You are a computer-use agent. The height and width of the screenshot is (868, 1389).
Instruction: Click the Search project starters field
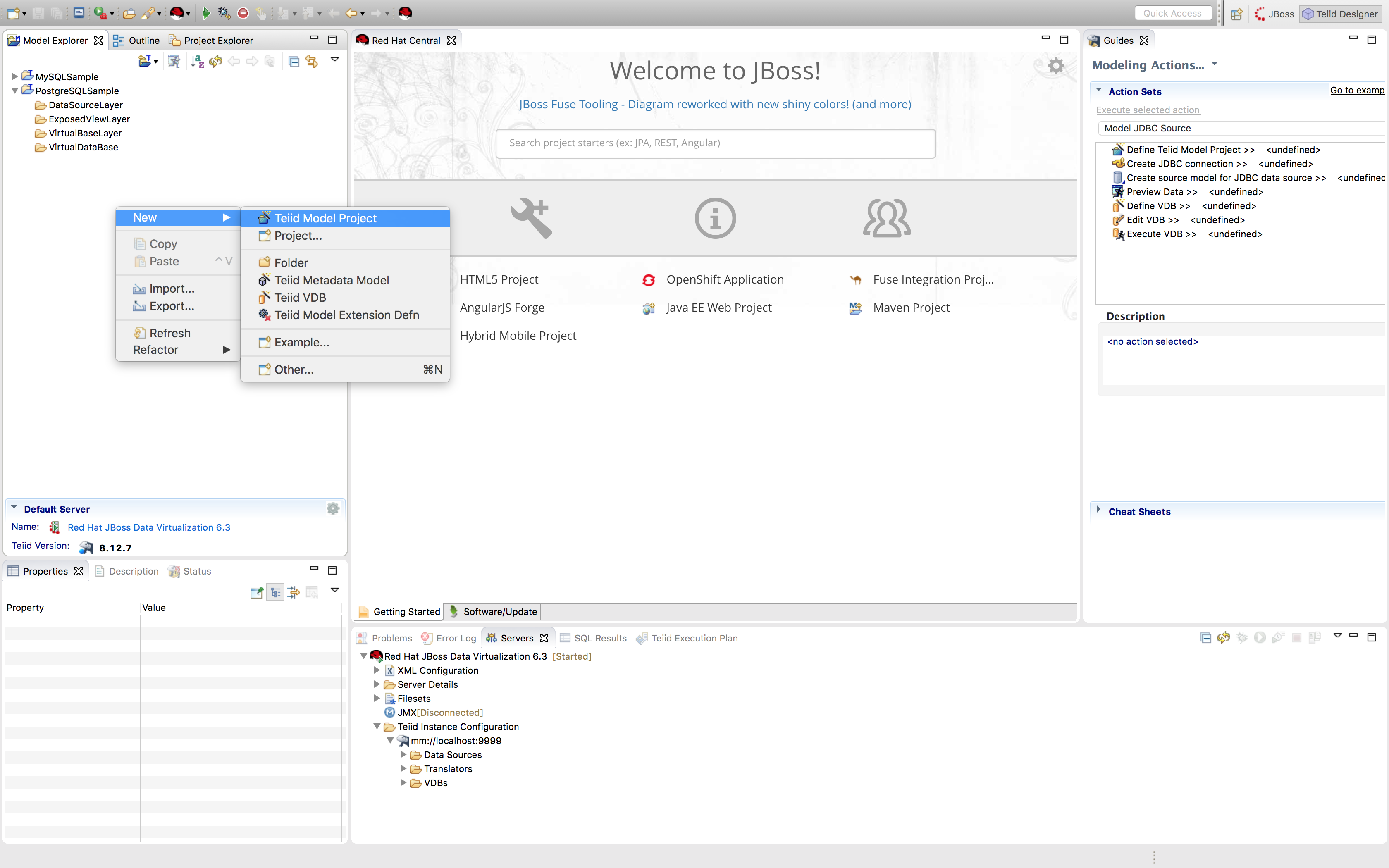click(715, 143)
